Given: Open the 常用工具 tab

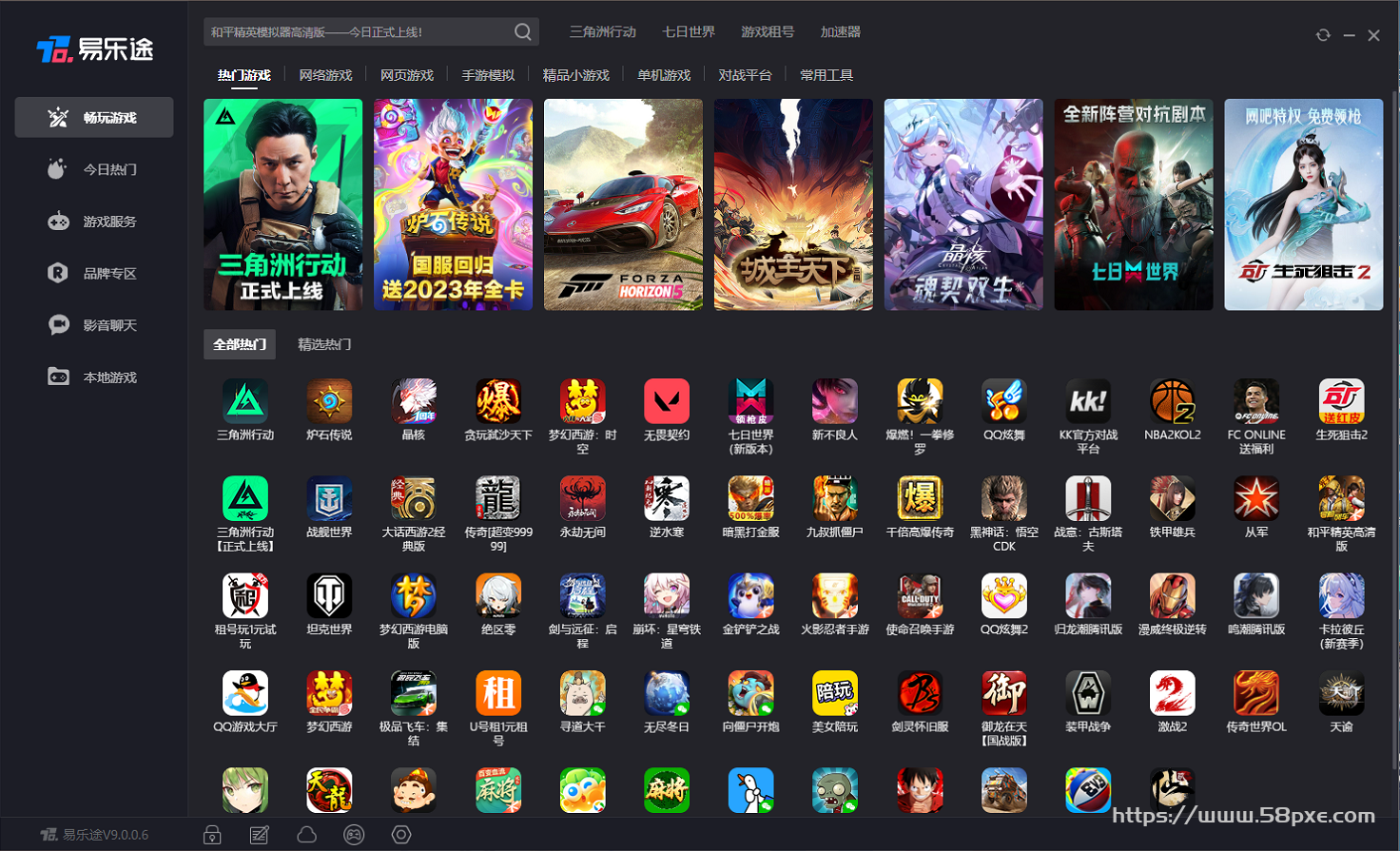Looking at the screenshot, I should coord(826,75).
